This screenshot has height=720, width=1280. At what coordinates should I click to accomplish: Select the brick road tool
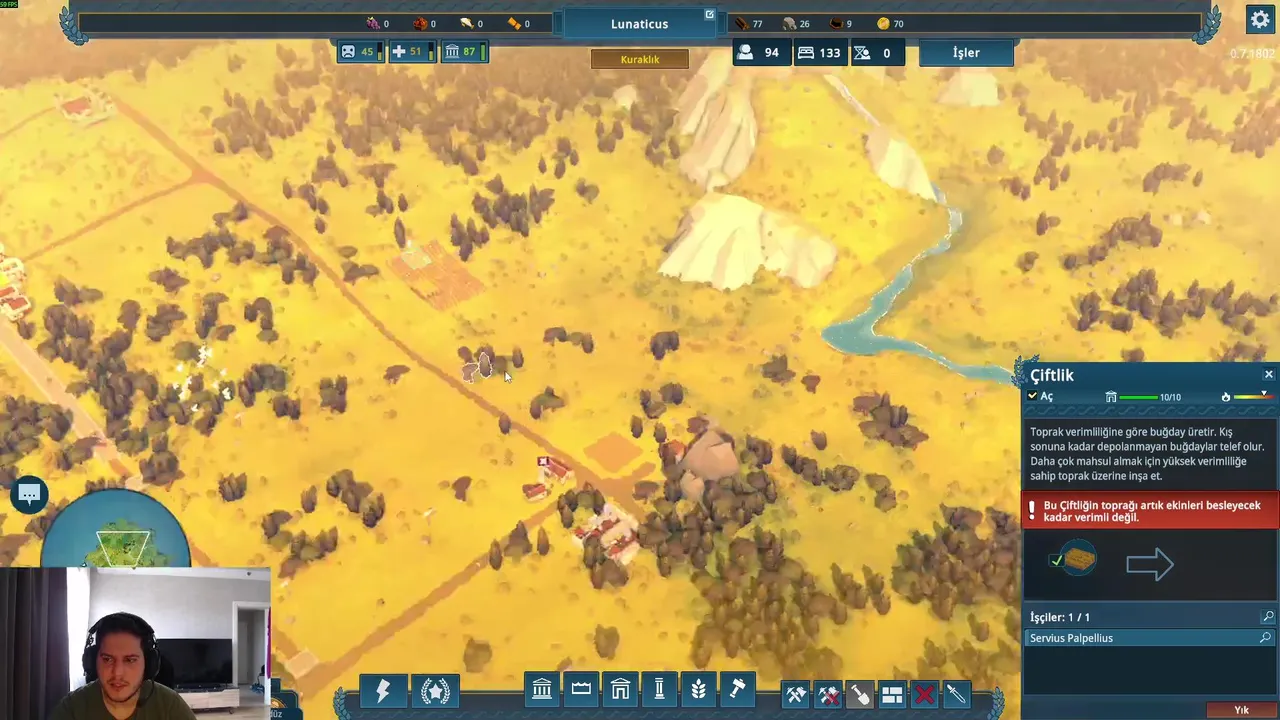coord(892,694)
